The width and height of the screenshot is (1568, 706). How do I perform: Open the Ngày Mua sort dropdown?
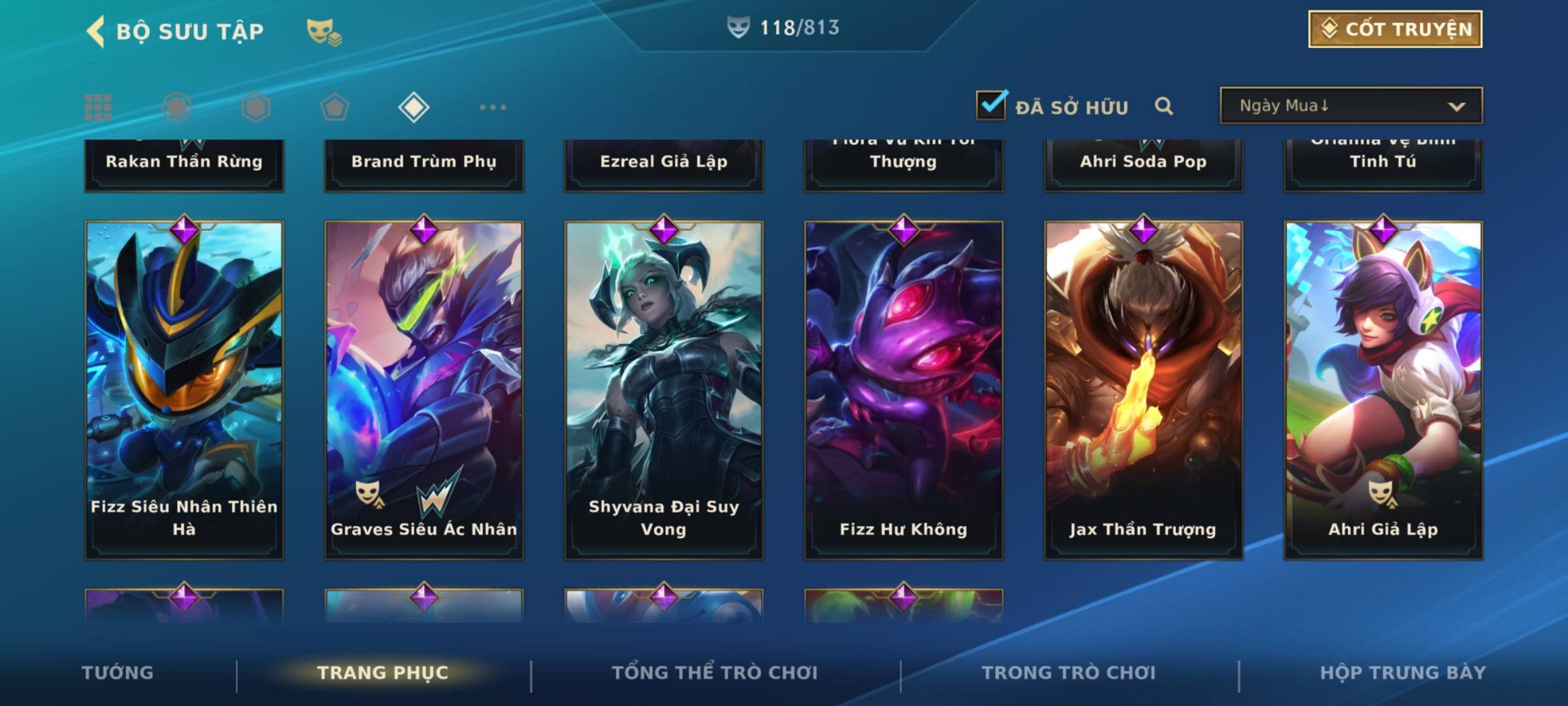tap(1351, 105)
